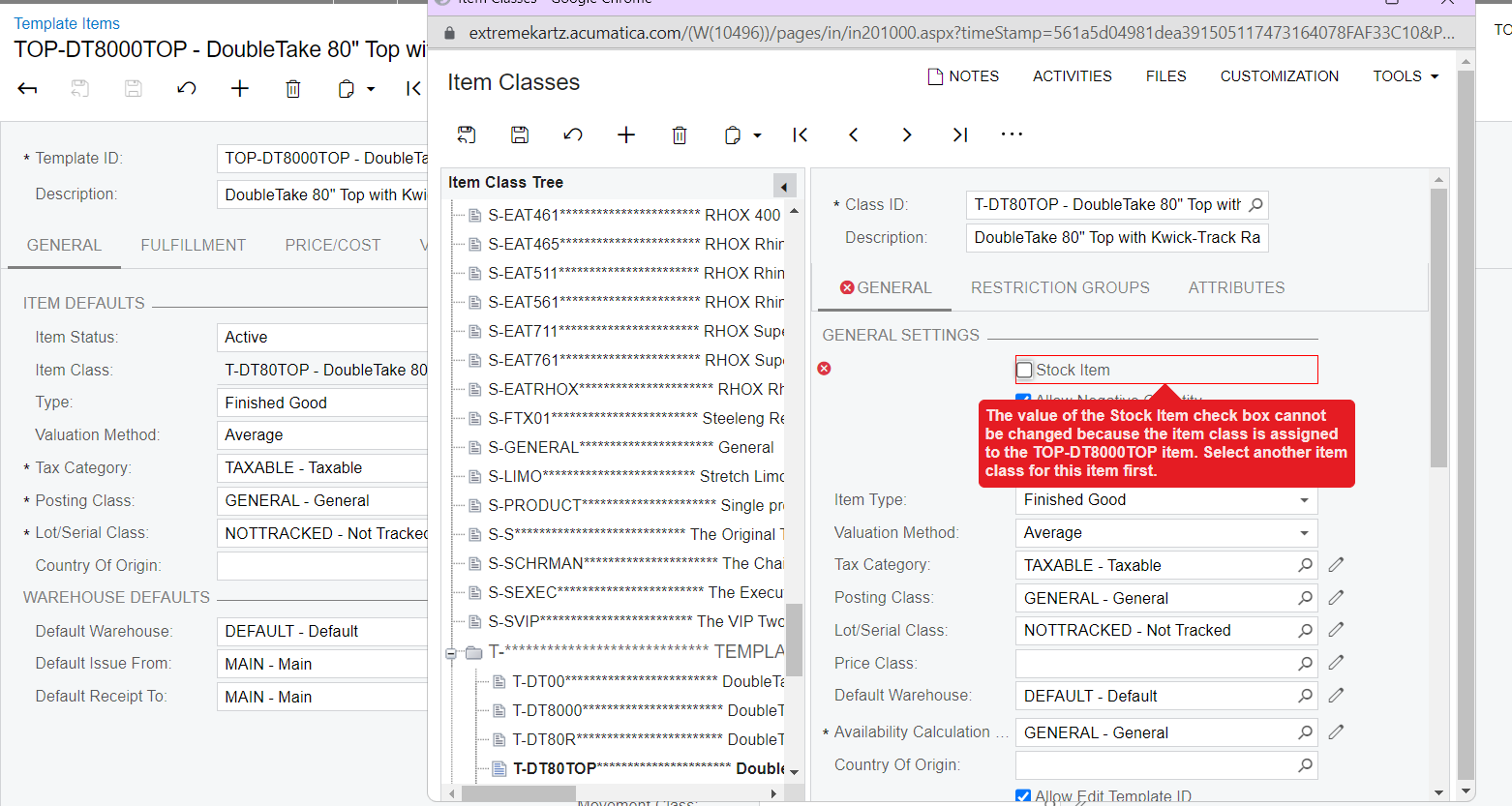Open the Files menu
Screen dimensions: 1512x806
1165,76
